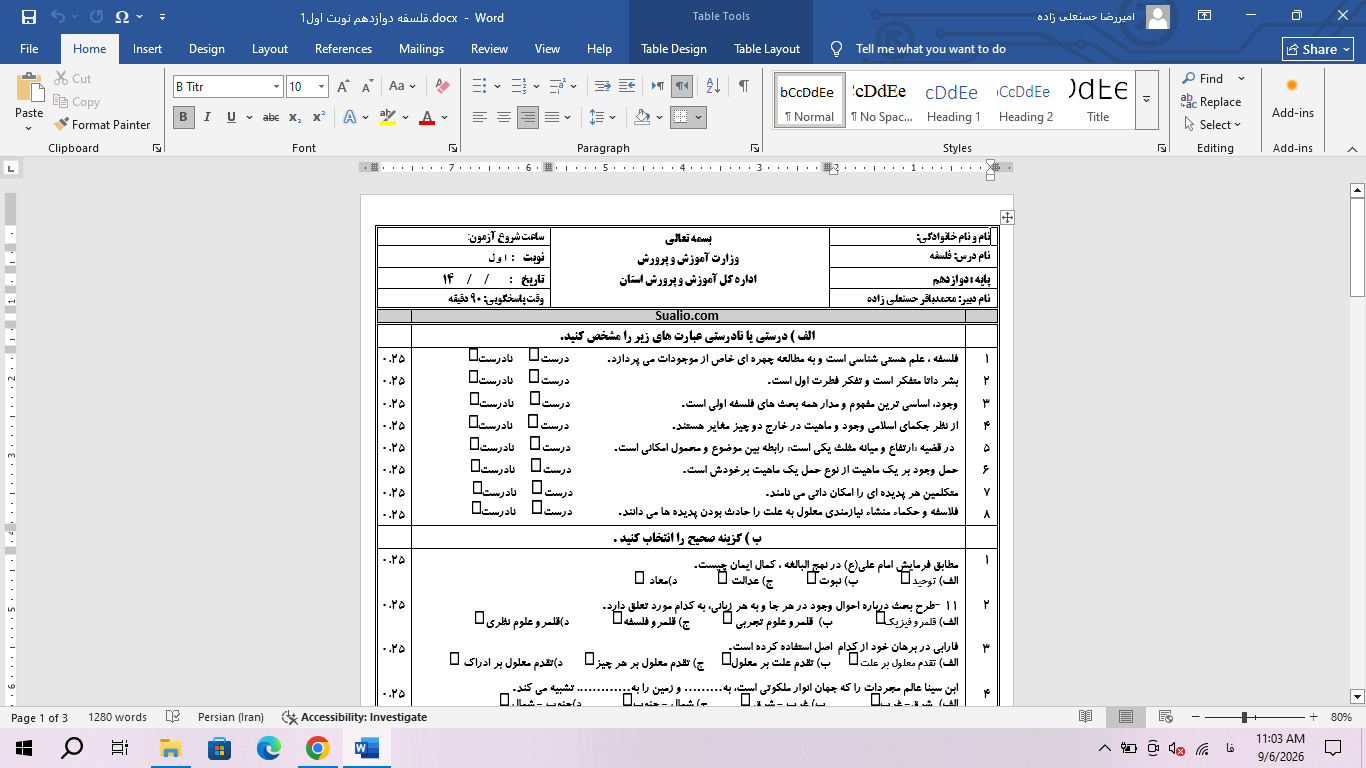Toggle Italic formatting
Image resolution: width=1366 pixels, height=768 pixels.
pos(208,117)
